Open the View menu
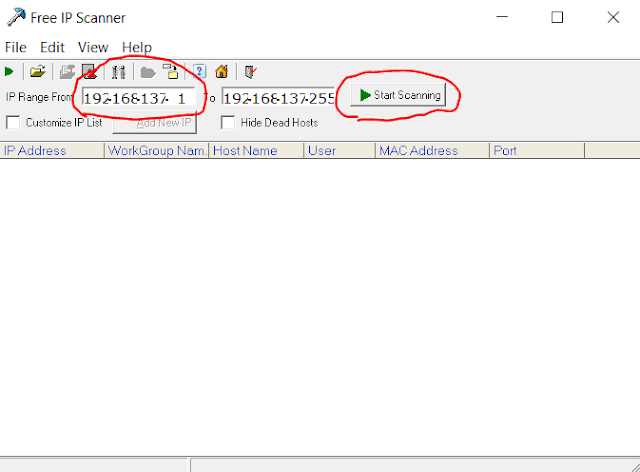640x472 pixels. click(93, 47)
